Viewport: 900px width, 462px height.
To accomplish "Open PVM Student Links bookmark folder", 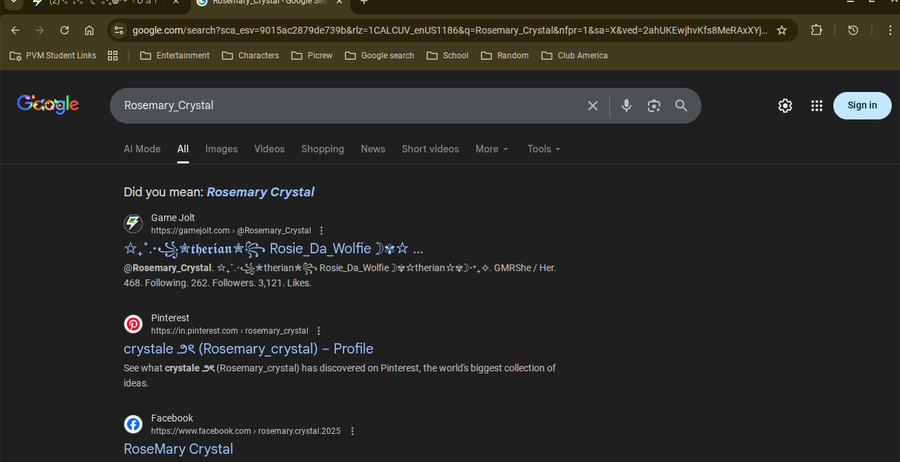I will click(x=53, y=56).
